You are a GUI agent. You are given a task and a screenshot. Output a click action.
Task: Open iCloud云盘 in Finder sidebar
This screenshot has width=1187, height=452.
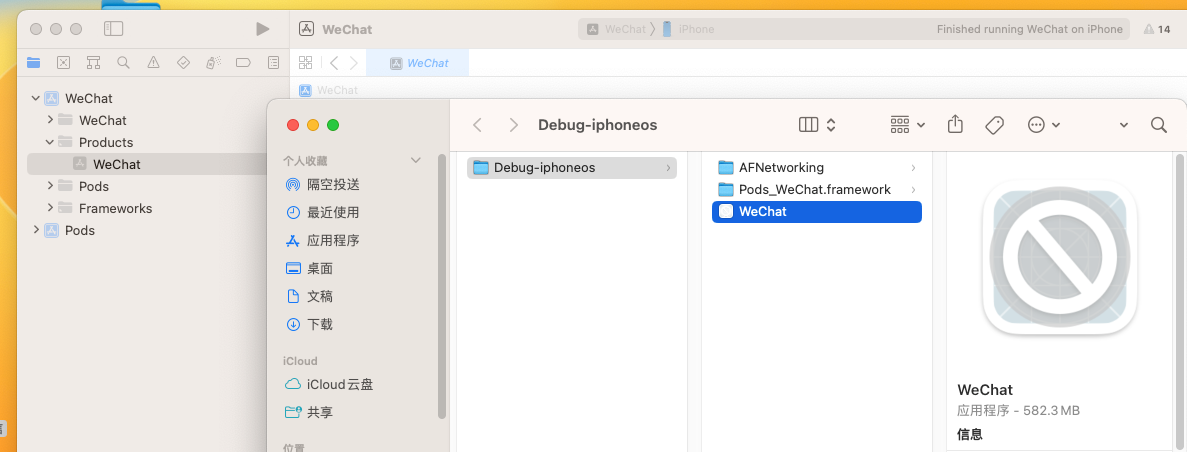[329, 385]
